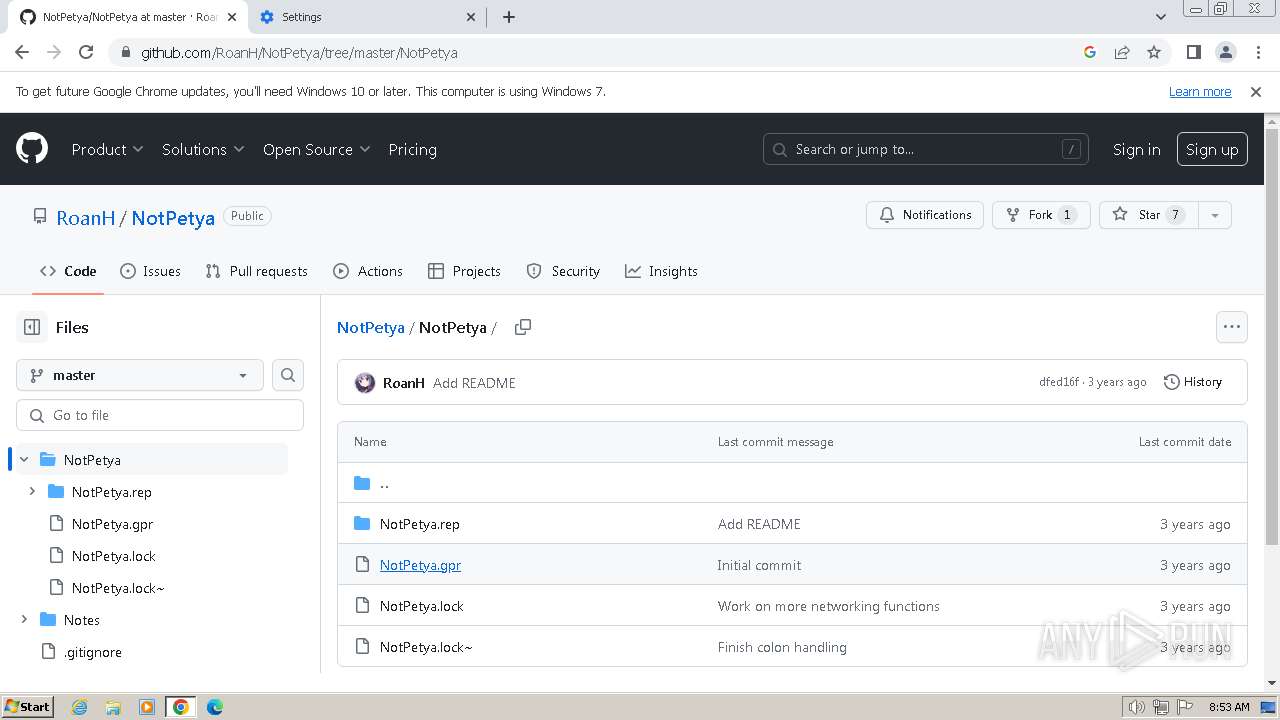Close the Settings tab
This screenshot has width=1280, height=720.
(x=472, y=17)
